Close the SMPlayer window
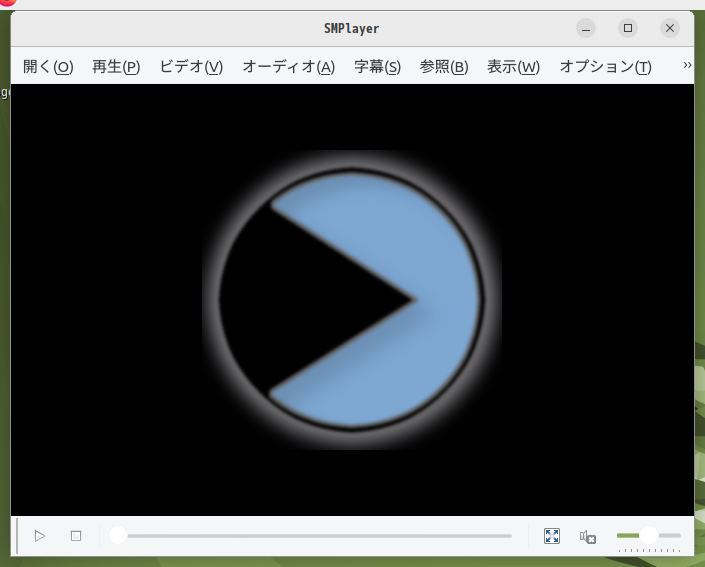The height and width of the screenshot is (567, 705). [670, 28]
